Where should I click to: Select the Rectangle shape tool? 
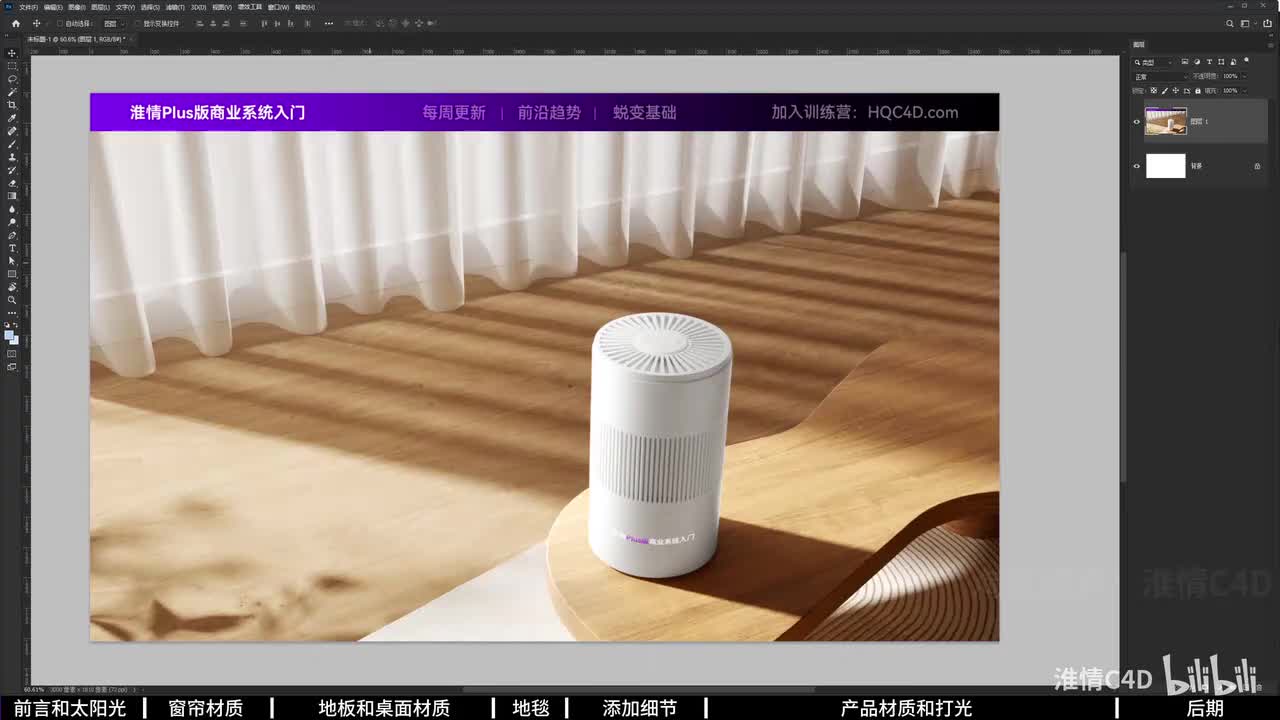click(12, 274)
